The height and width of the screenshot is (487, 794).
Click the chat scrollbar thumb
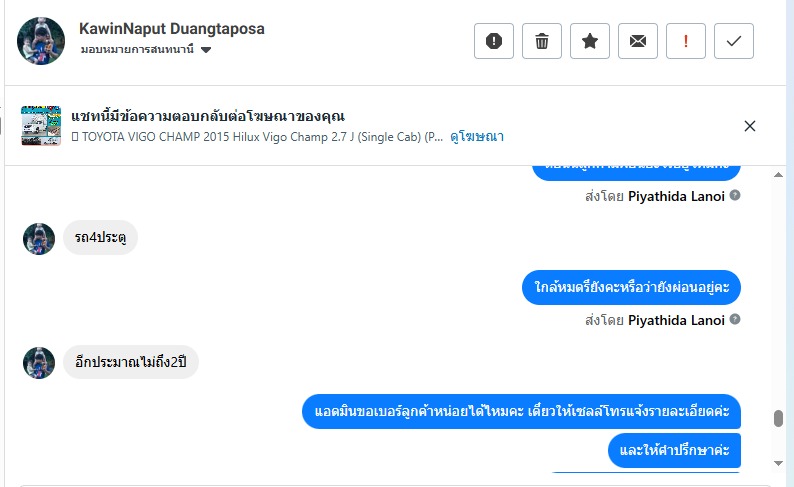pyautogui.click(x=778, y=419)
